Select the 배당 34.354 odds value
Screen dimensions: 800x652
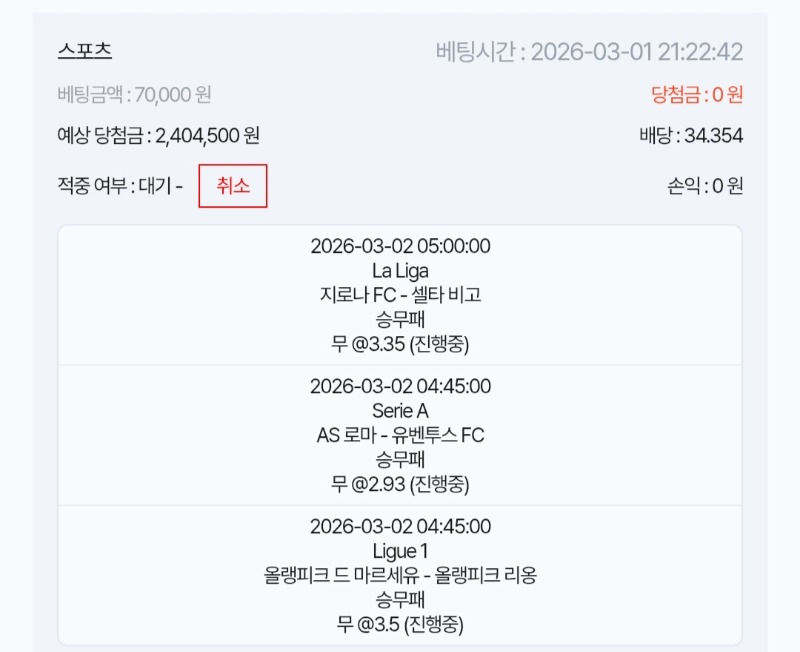click(690, 136)
